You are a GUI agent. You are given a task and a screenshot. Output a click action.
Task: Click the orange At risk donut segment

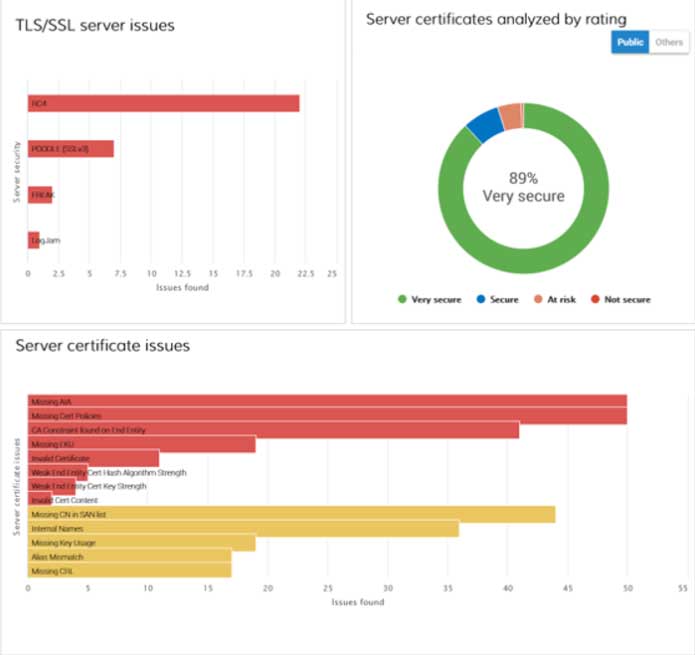tap(511, 116)
